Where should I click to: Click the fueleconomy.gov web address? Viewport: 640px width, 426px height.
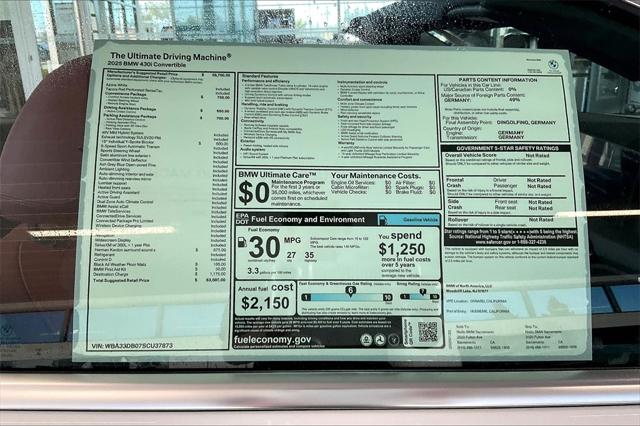273,339
